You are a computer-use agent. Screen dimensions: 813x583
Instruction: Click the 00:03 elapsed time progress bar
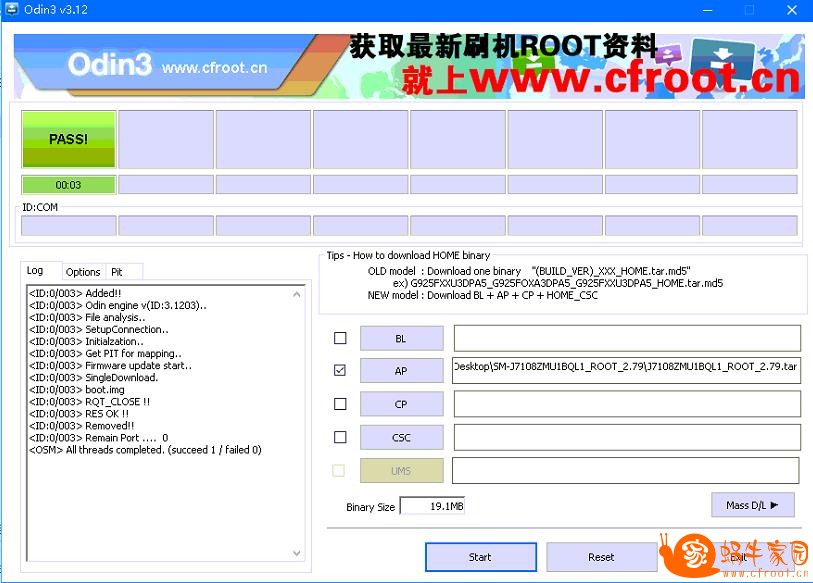(68, 185)
